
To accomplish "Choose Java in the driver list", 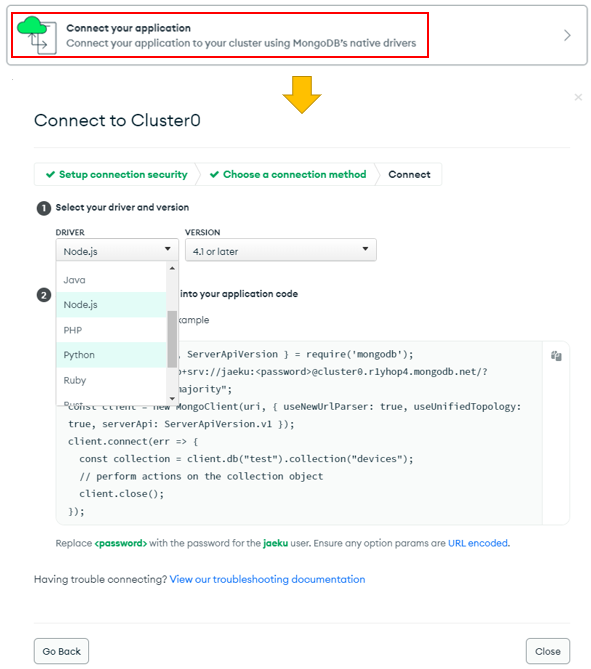I will [111, 280].
